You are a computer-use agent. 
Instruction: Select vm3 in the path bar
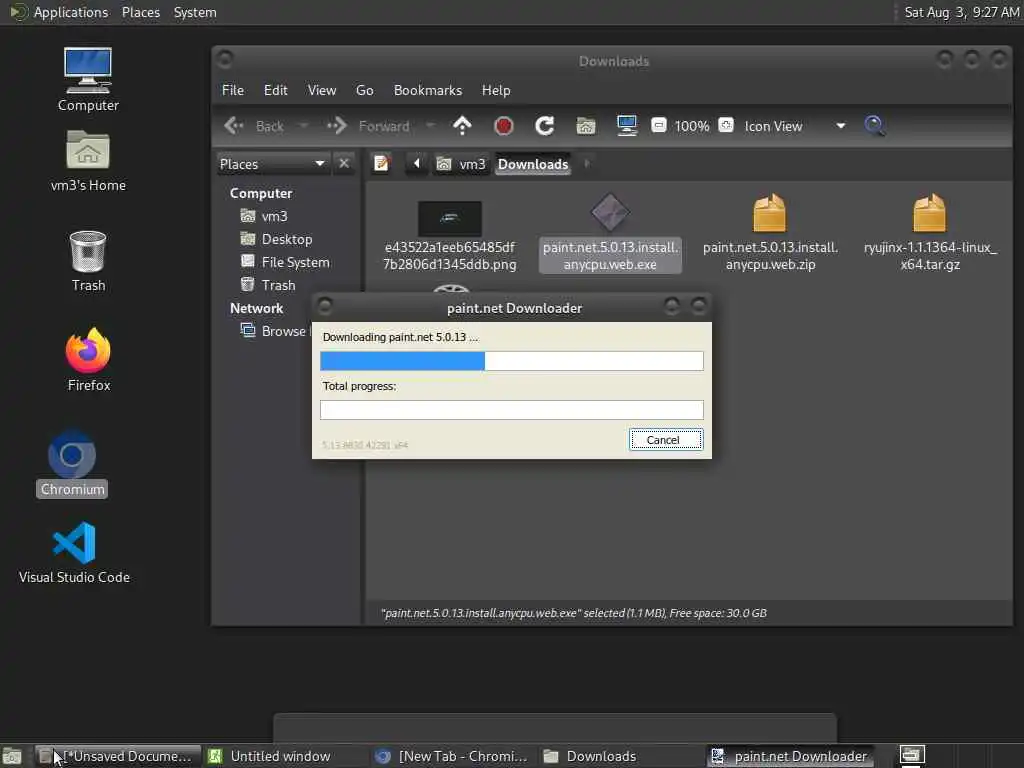point(461,164)
